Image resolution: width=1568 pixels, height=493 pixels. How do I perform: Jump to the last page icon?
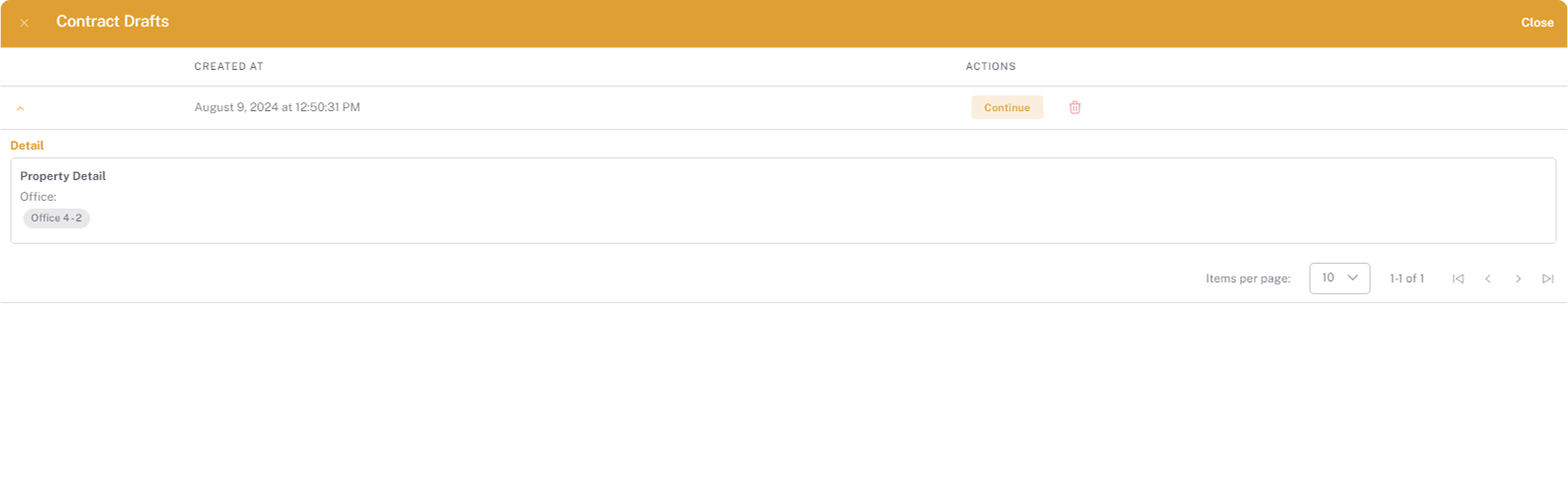tap(1547, 278)
